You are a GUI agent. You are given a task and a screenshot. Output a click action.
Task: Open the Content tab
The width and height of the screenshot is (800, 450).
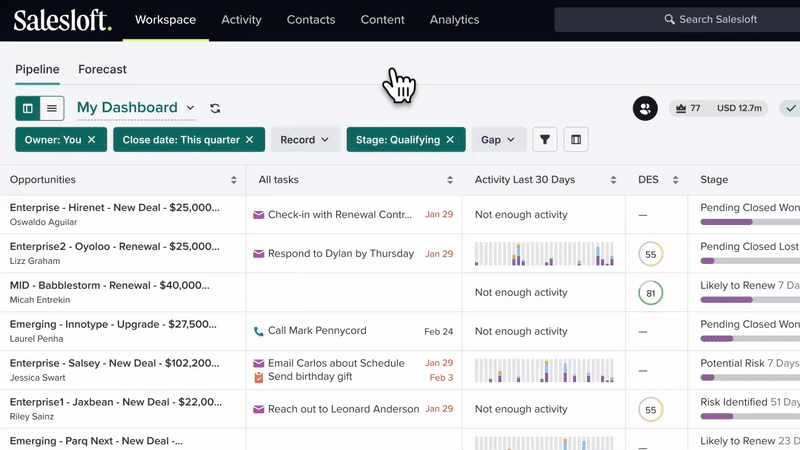tap(382, 20)
